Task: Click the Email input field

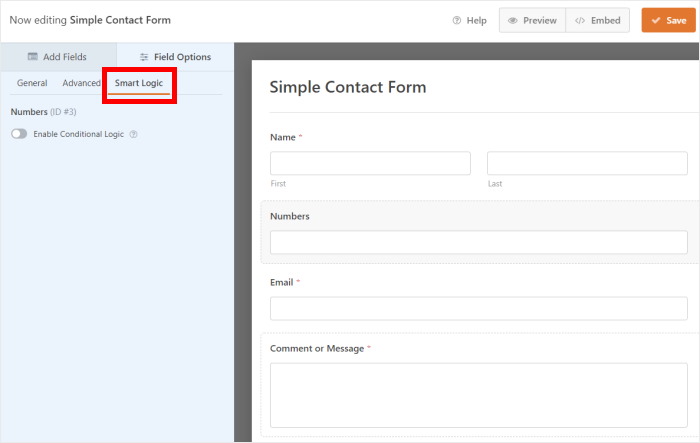Action: point(479,309)
